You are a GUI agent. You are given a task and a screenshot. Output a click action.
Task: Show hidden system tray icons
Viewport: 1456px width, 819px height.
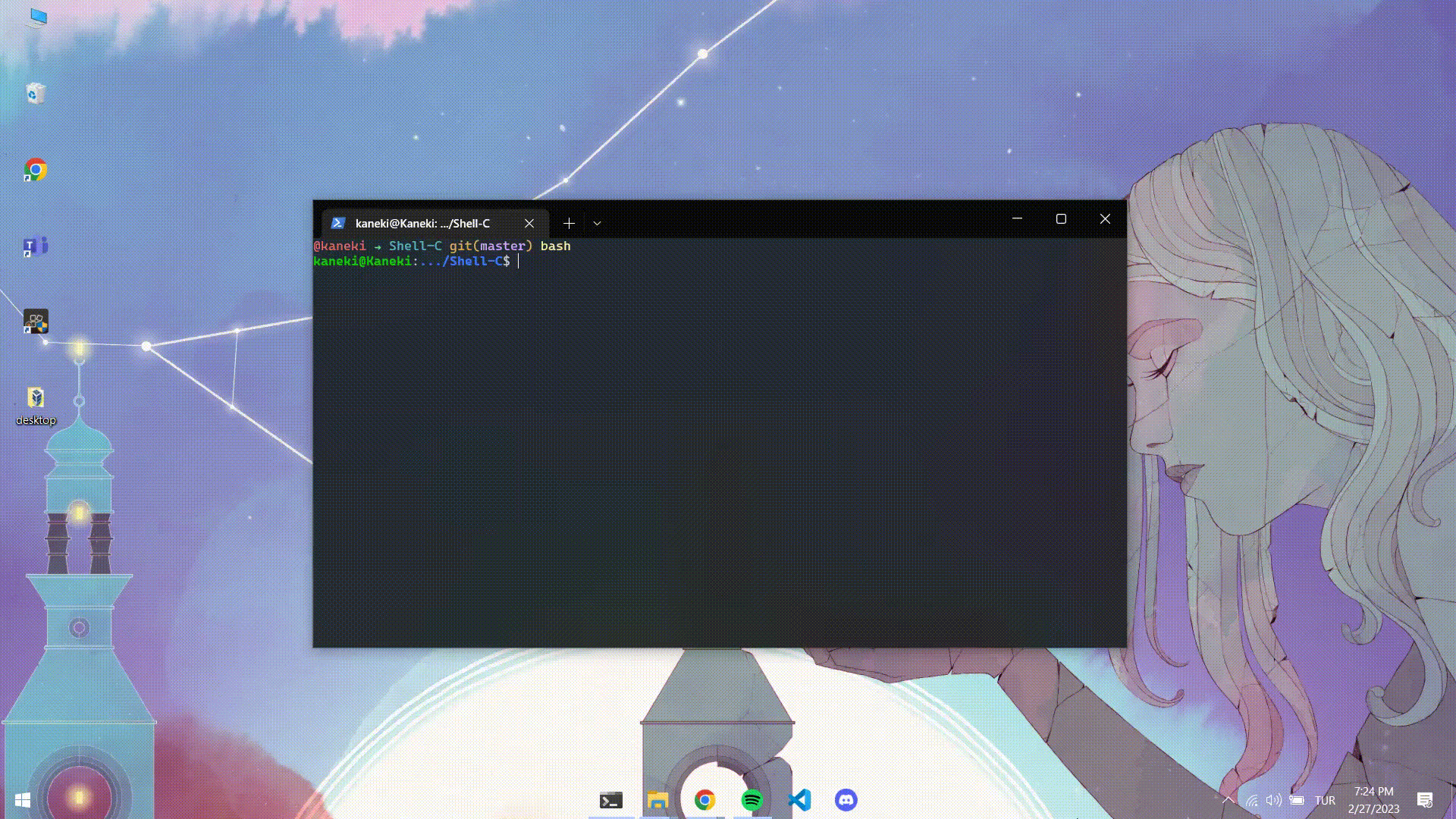click(x=1228, y=800)
